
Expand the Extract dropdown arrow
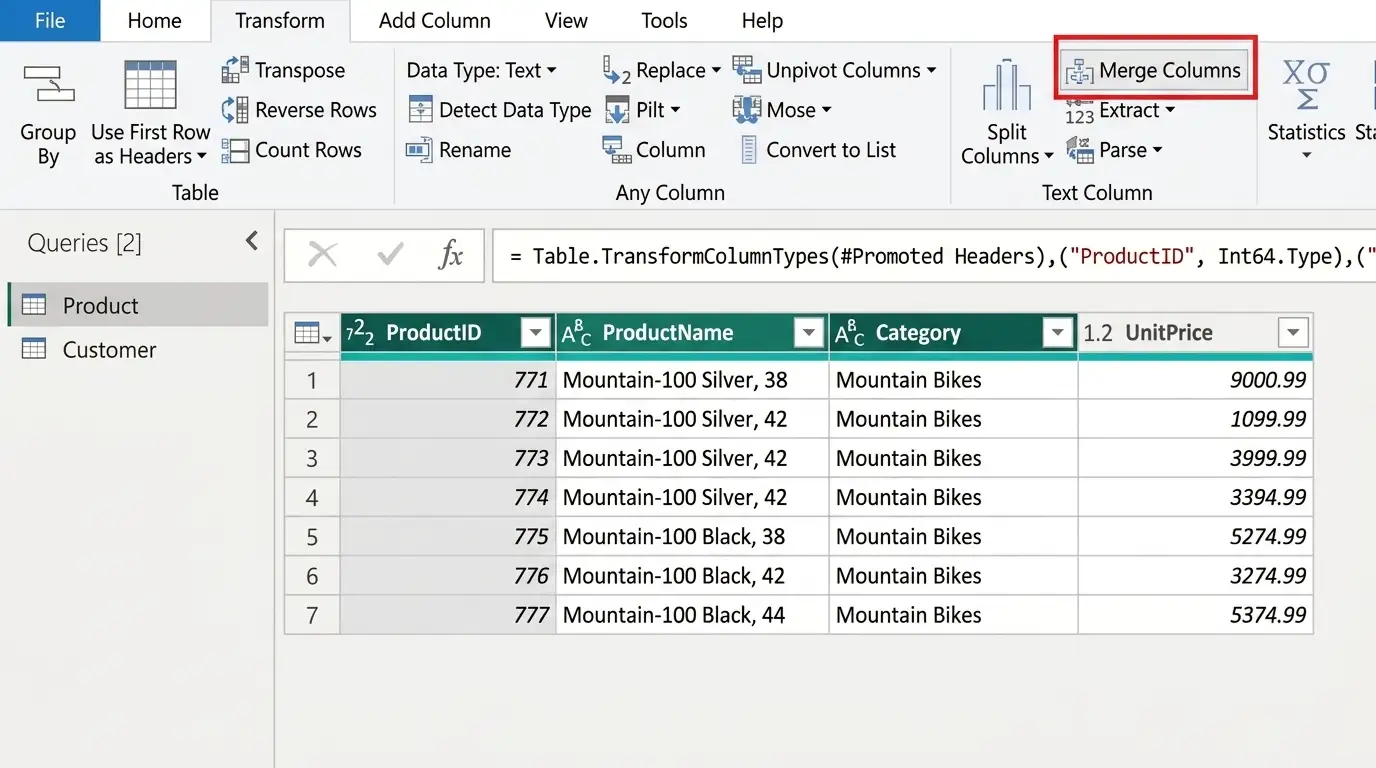tap(1170, 111)
